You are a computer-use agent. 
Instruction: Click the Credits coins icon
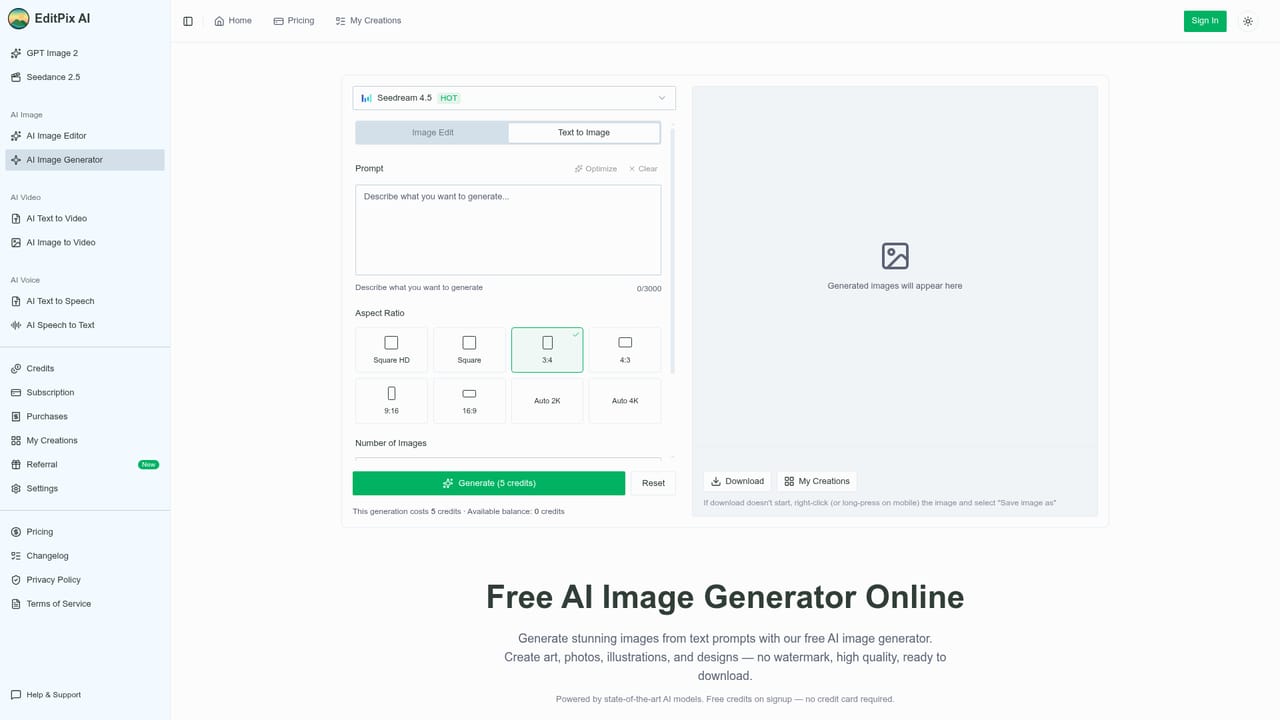point(16,369)
